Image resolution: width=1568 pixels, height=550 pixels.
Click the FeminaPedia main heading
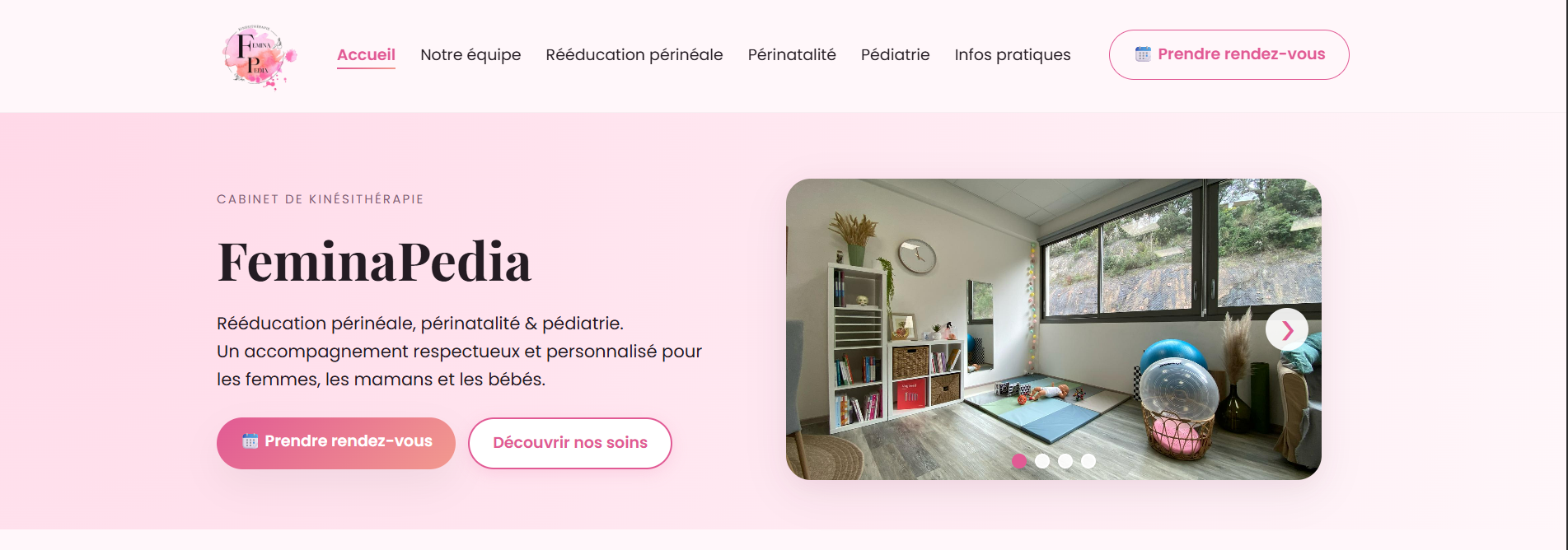coord(374,262)
